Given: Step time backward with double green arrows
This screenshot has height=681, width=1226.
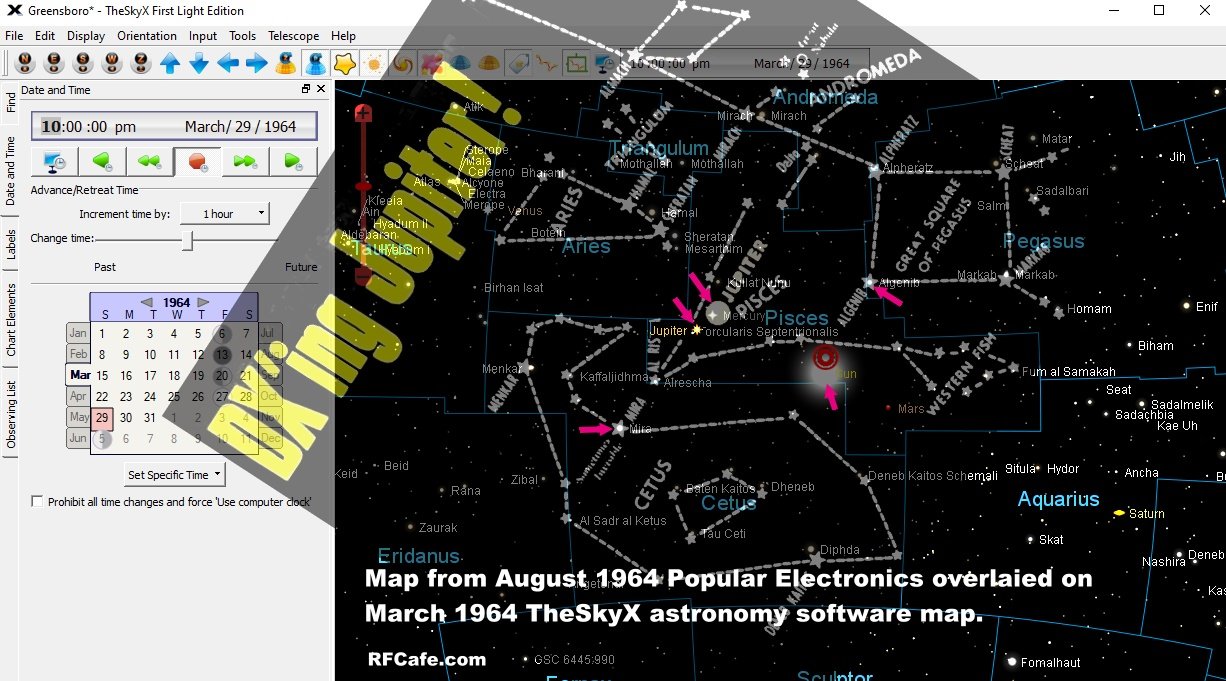Looking at the screenshot, I should pyautogui.click(x=150, y=161).
